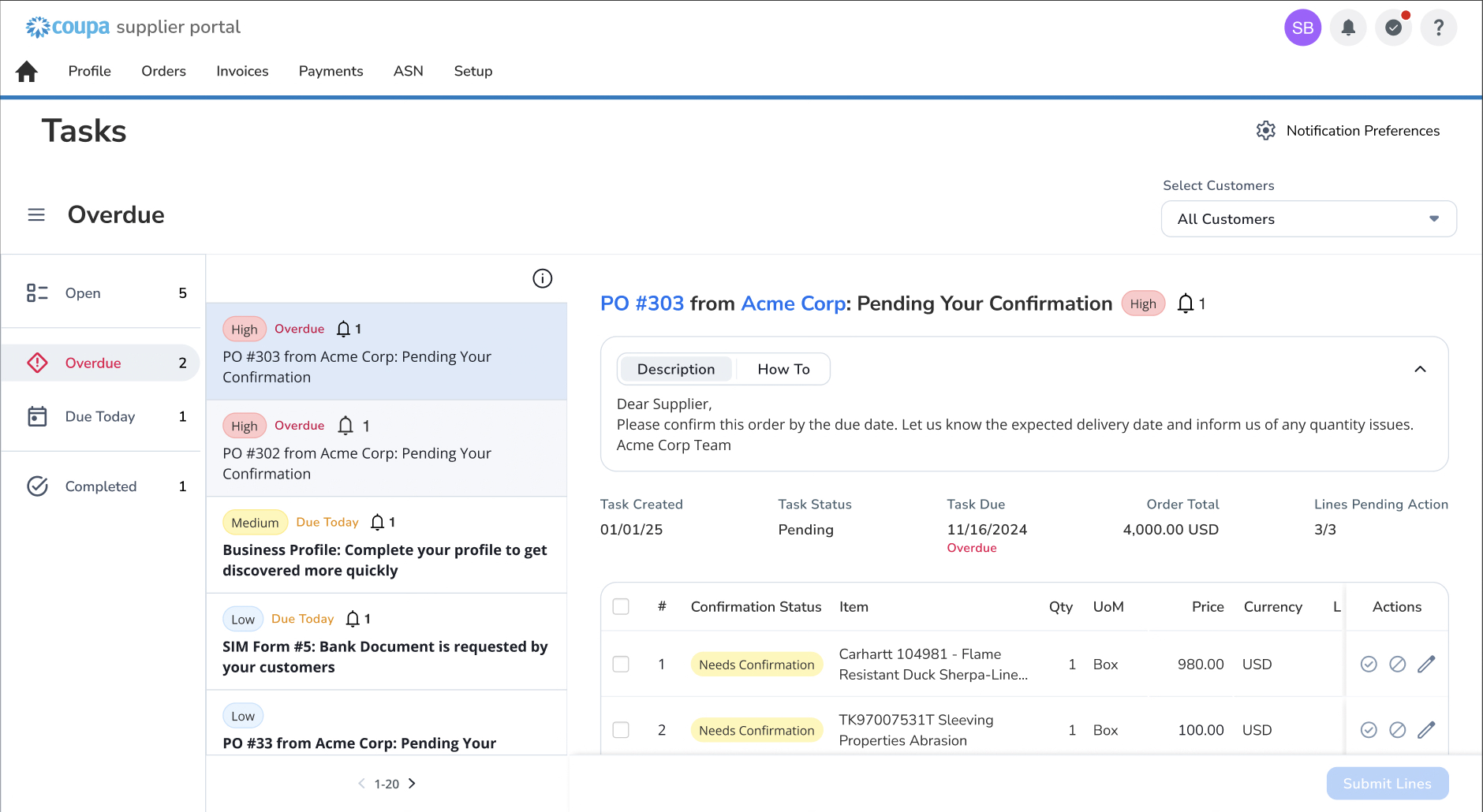Toggle the hamburger menu beside Overdue heading
Viewport: 1483px width, 812px height.
pos(36,214)
